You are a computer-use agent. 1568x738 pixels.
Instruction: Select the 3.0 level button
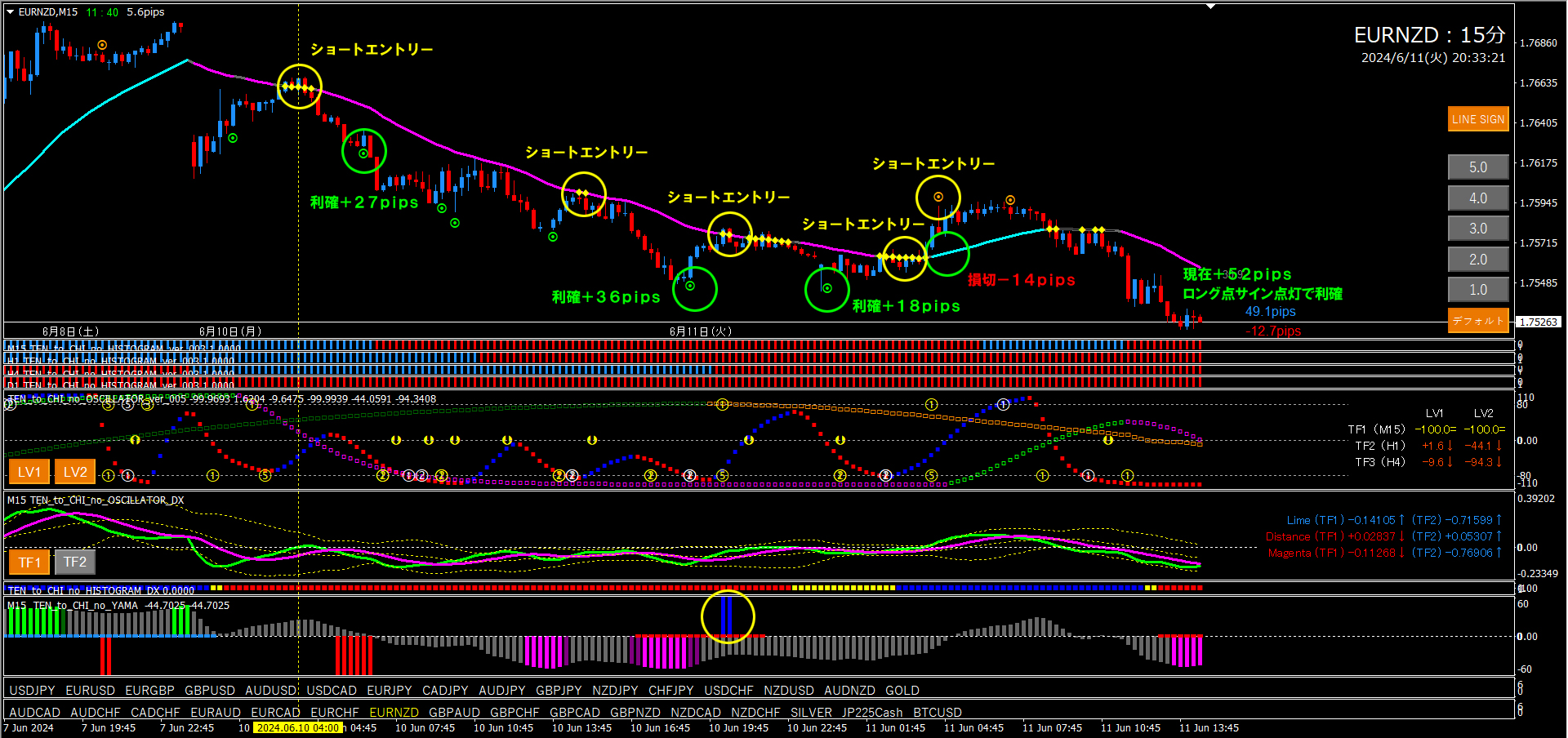[1478, 229]
